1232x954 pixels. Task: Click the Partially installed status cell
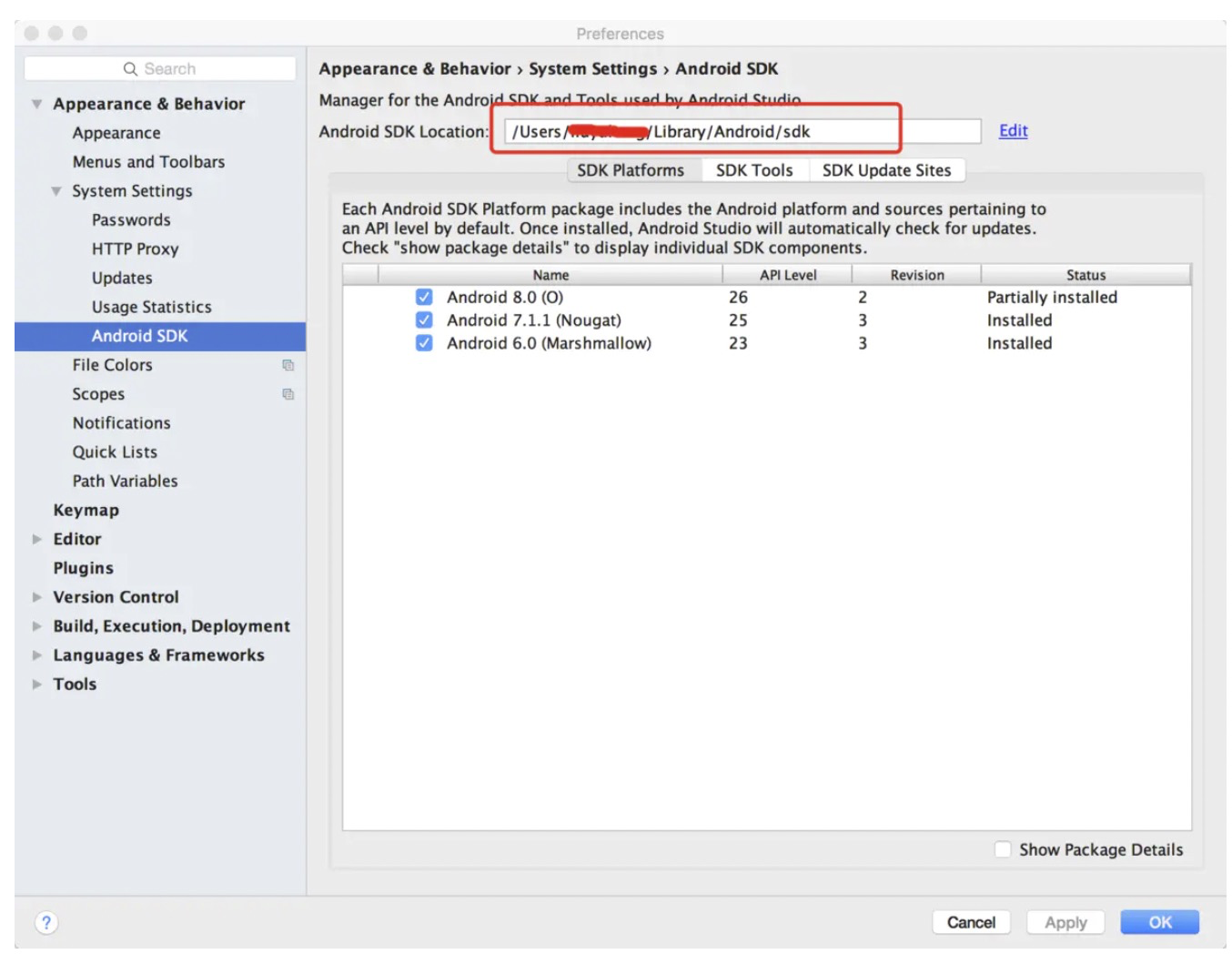(x=1052, y=297)
